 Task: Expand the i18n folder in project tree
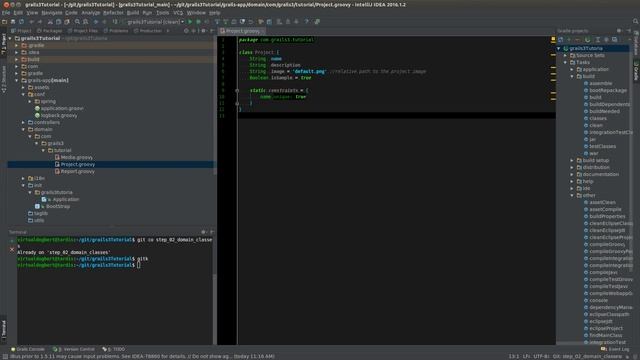click(23, 178)
